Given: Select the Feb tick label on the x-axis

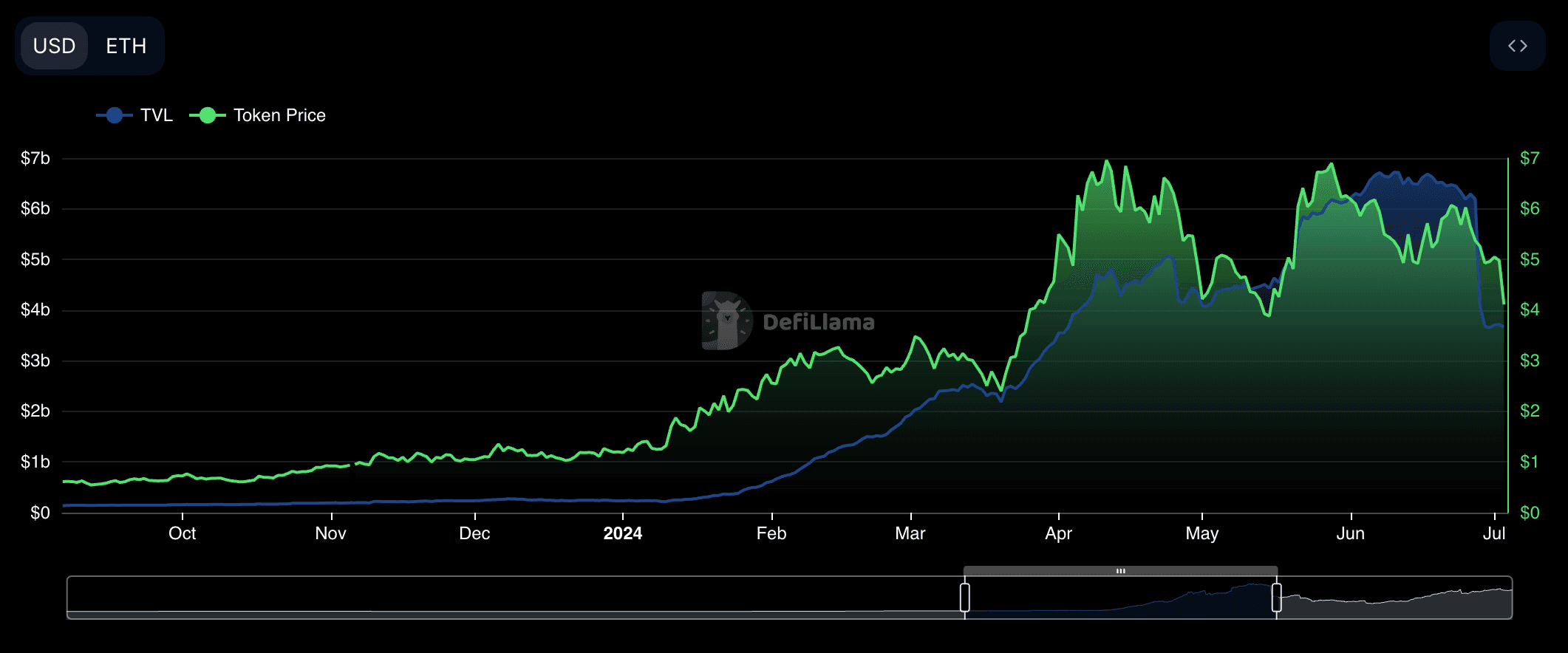Looking at the screenshot, I should point(771,533).
